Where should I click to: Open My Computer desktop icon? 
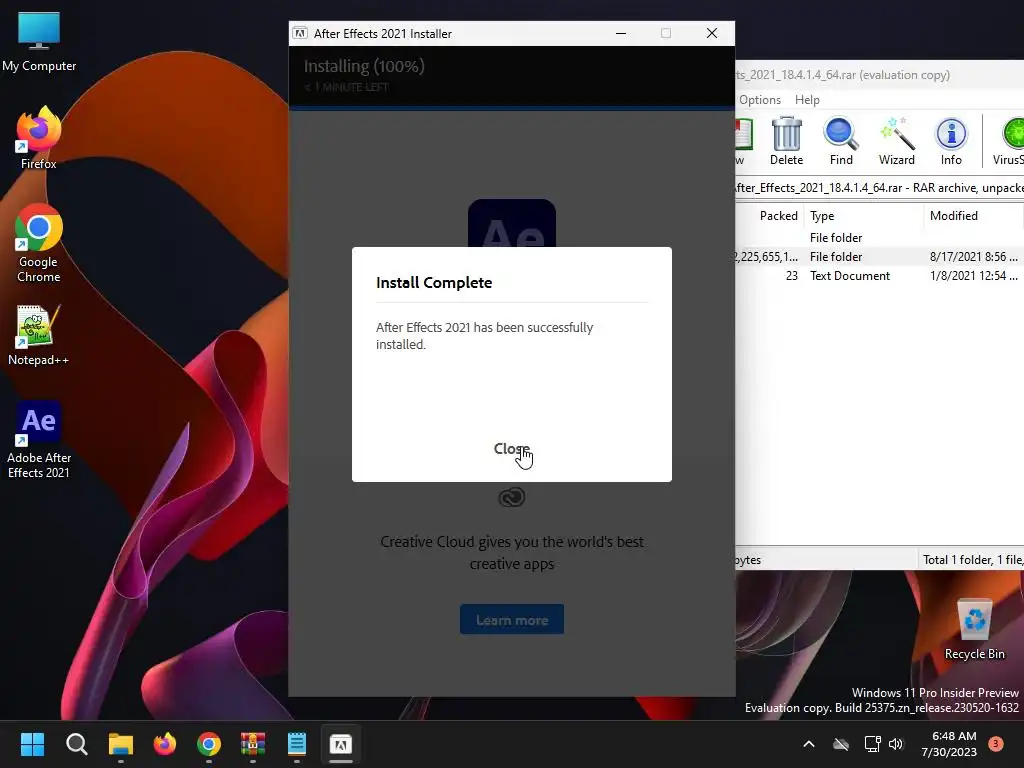click(39, 42)
